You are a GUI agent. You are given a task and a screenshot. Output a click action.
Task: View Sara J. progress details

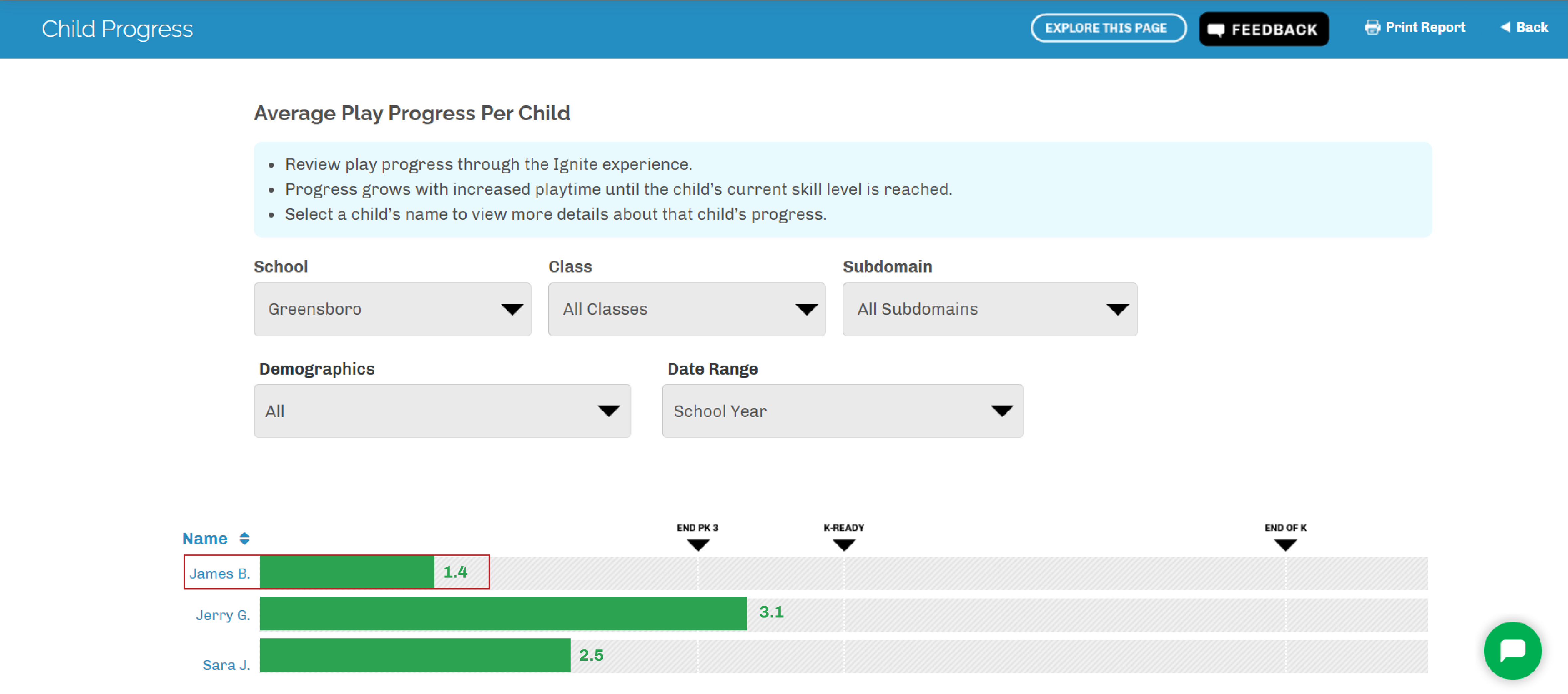226,665
